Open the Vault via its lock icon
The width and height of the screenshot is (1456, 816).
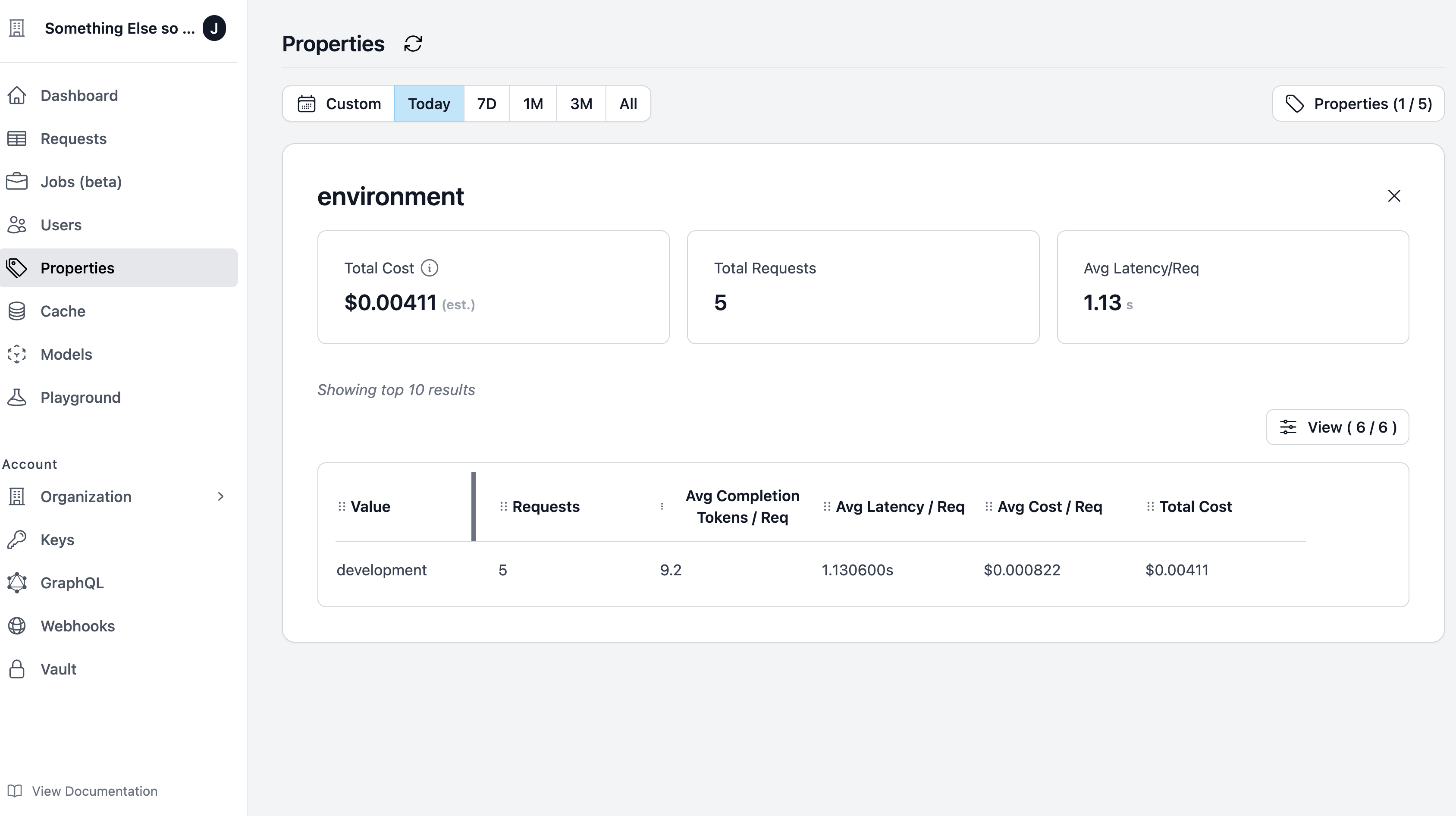16,668
